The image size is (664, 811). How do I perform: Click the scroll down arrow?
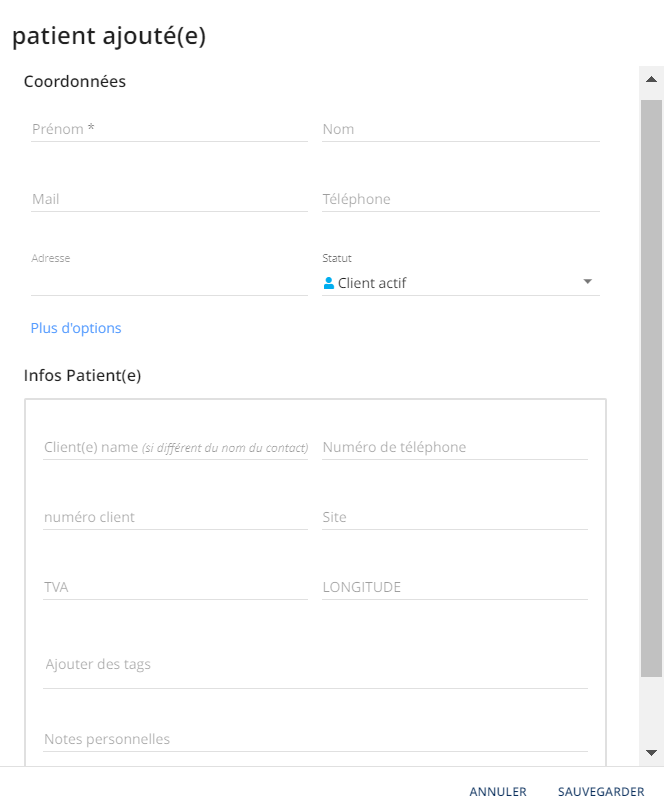(652, 753)
